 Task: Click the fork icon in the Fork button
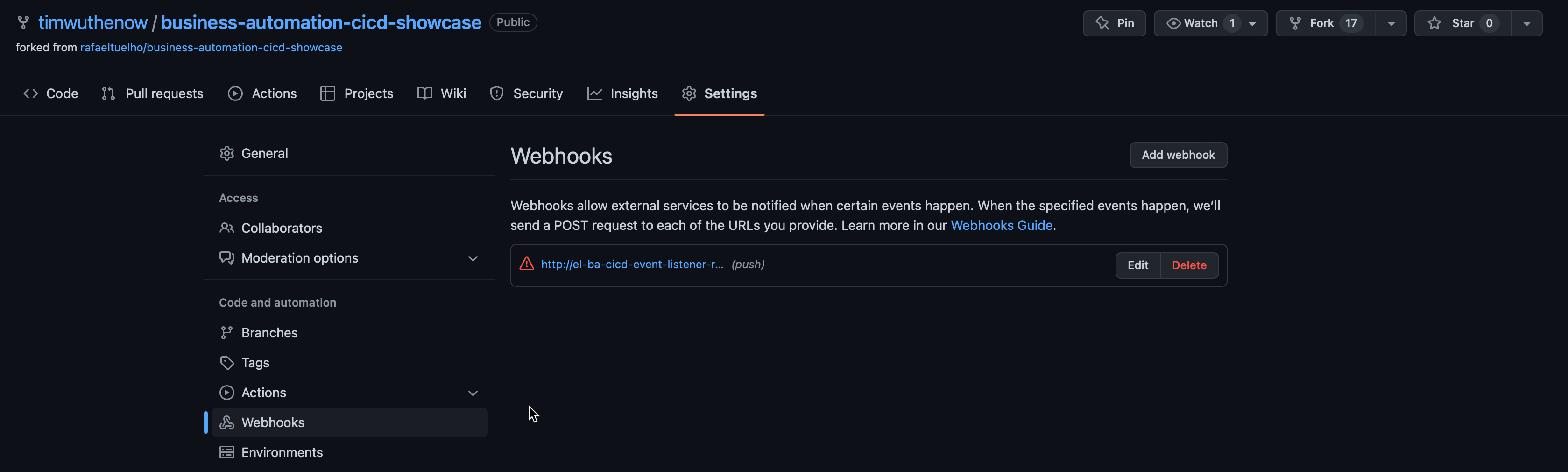1295,23
